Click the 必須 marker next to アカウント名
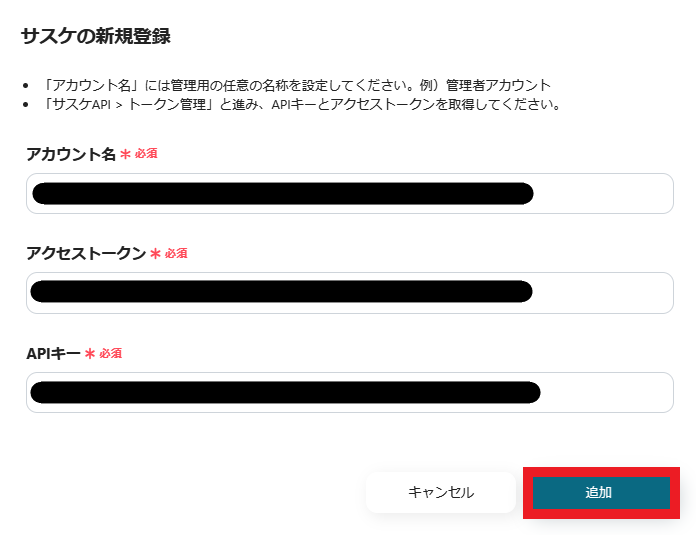Screen dimensions: 696x535 (x=146, y=154)
